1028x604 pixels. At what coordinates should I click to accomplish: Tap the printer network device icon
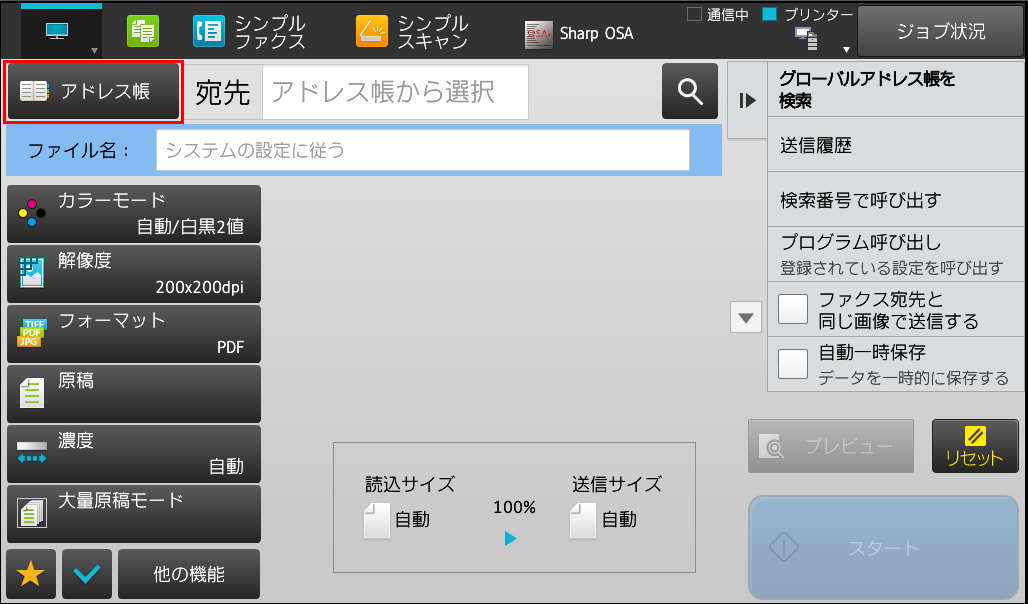point(806,39)
